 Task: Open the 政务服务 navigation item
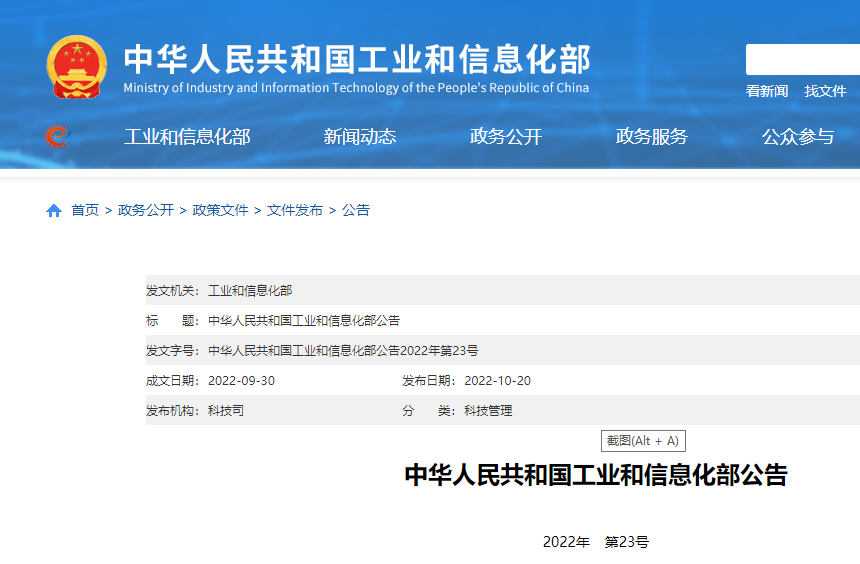click(x=652, y=137)
